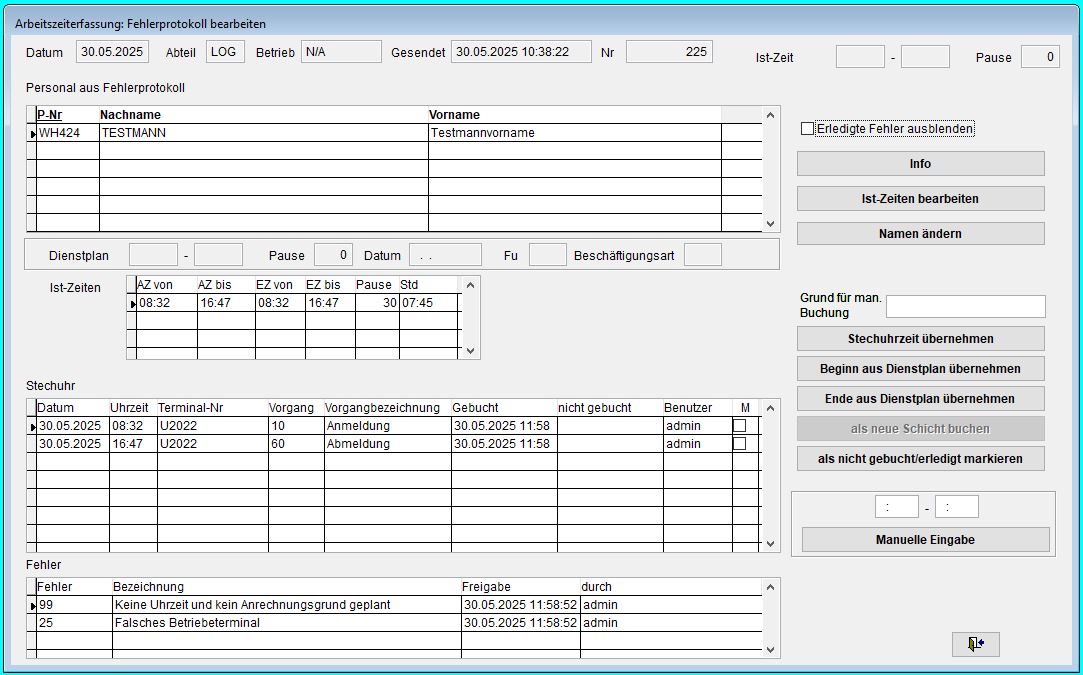Click the Abteil field LOG

coord(225,52)
